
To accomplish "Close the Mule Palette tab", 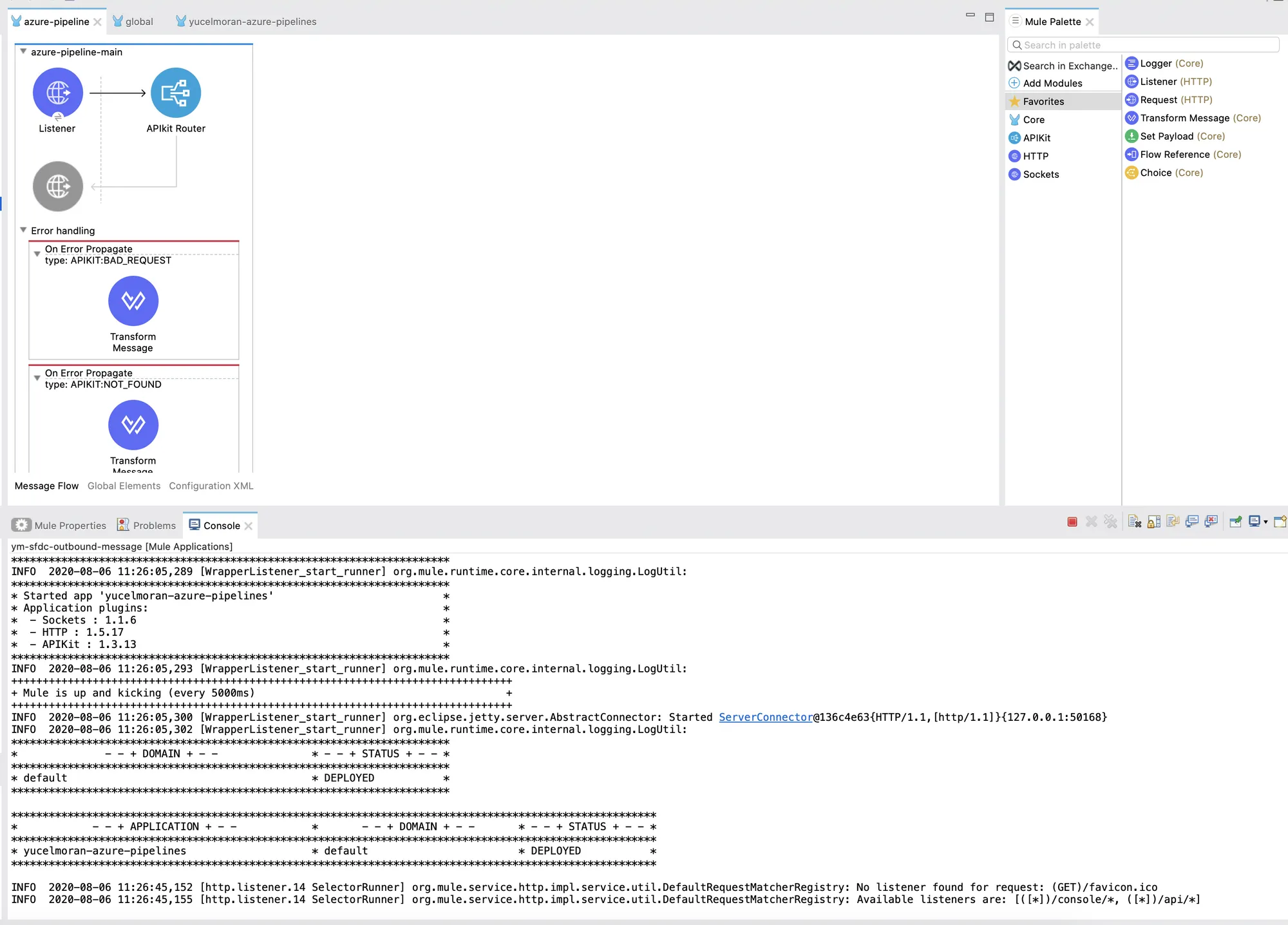I will pos(1090,22).
